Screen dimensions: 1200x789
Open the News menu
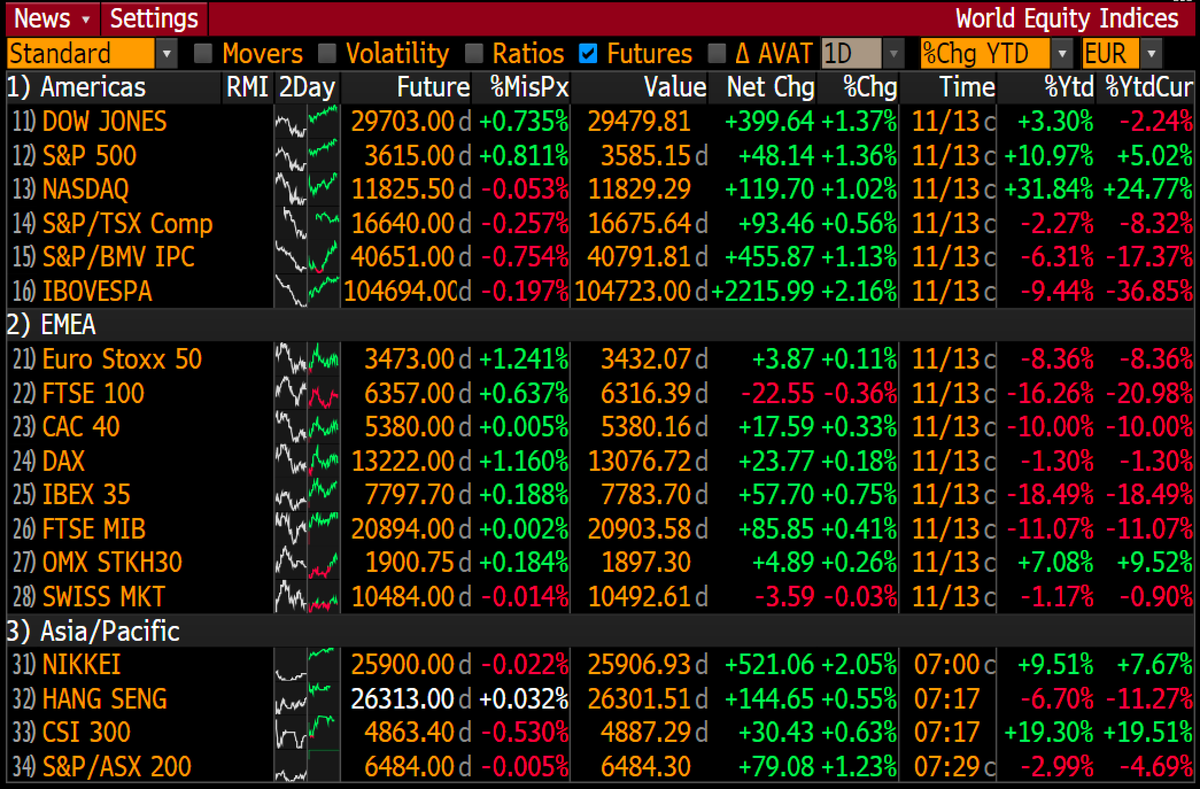43,18
